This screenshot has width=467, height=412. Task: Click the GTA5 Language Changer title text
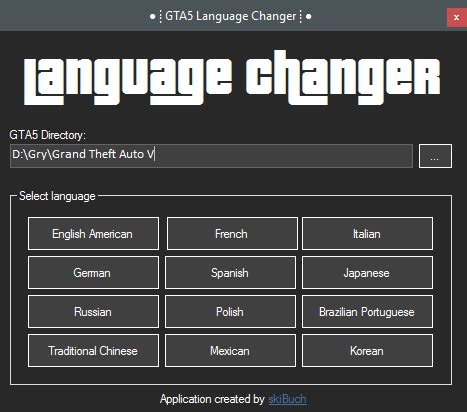click(x=230, y=16)
